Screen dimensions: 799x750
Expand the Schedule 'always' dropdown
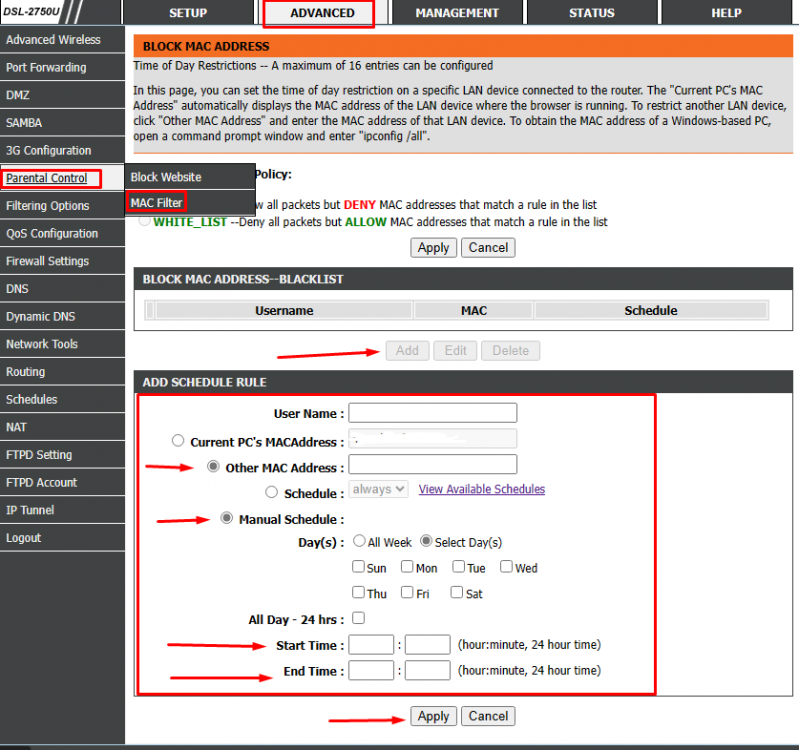379,489
